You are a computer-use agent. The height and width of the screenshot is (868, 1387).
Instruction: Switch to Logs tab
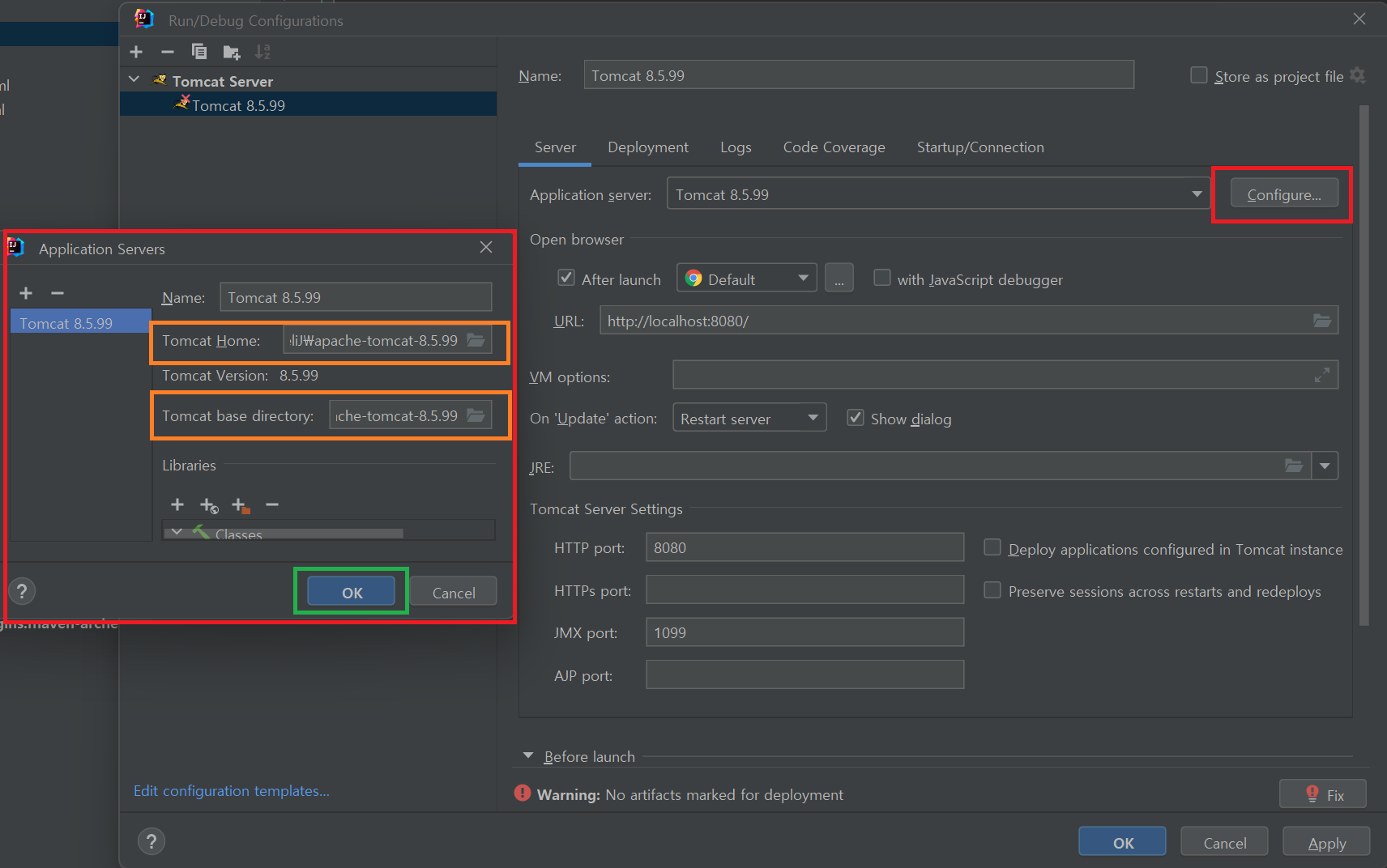click(x=736, y=147)
